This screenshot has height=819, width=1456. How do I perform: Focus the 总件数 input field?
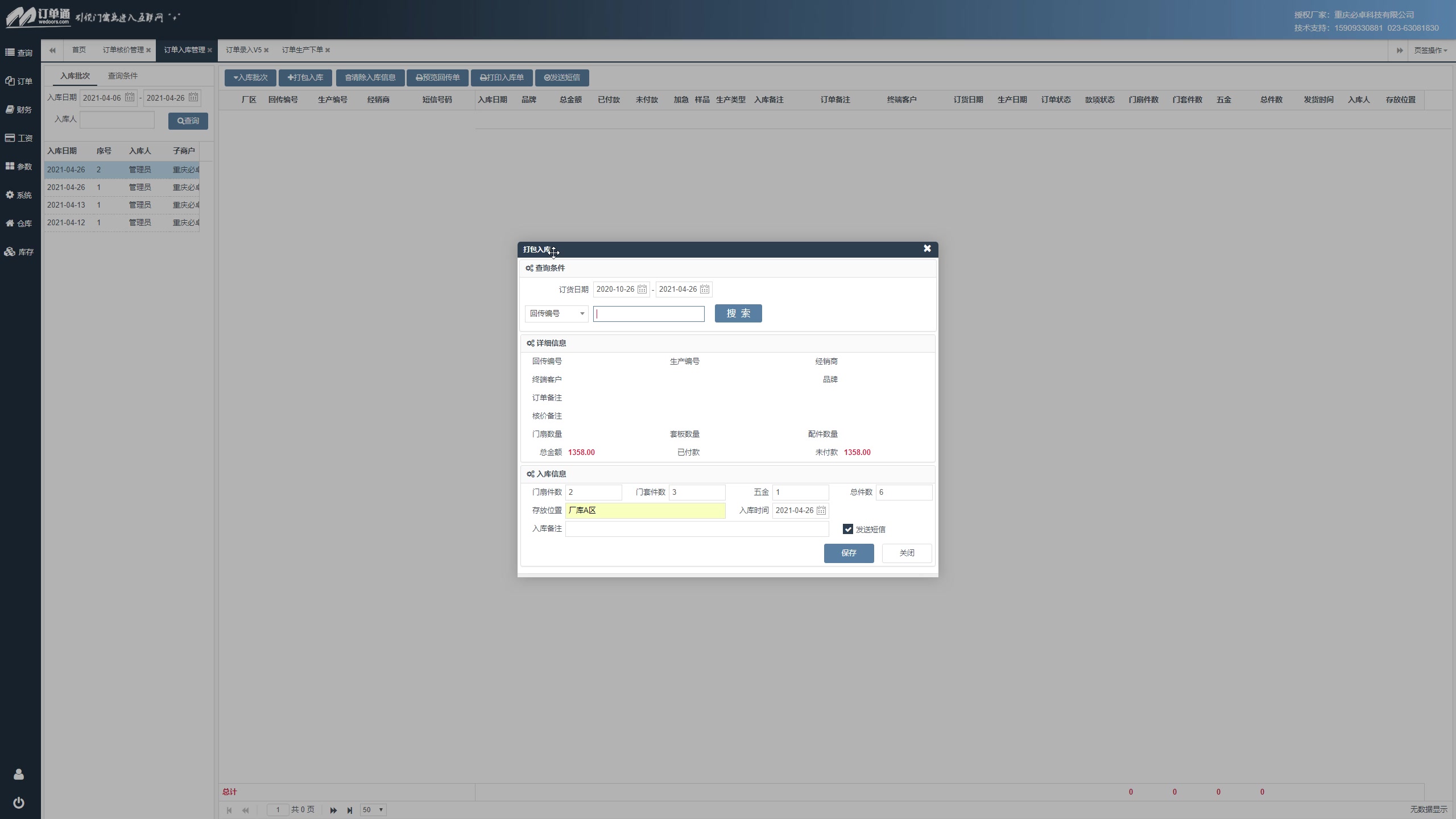tap(904, 492)
